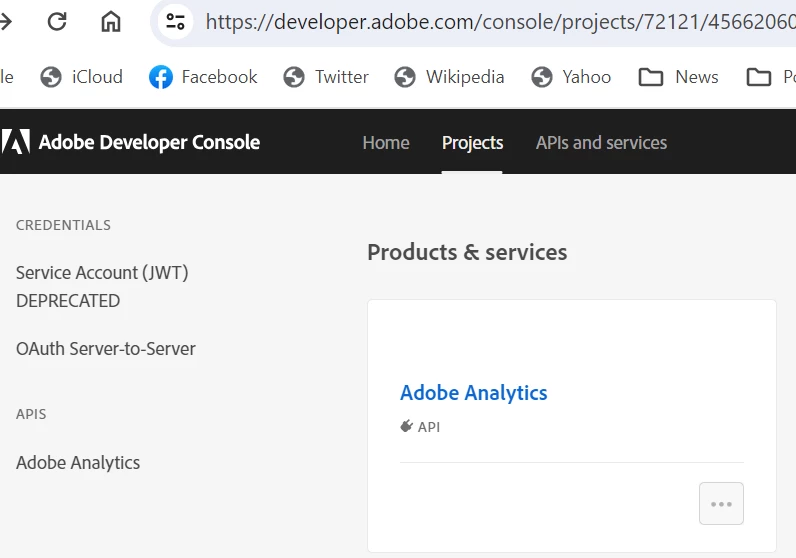Screen dimensions: 796x558
Task: Click the URL address bar field
Action: click(500, 21)
